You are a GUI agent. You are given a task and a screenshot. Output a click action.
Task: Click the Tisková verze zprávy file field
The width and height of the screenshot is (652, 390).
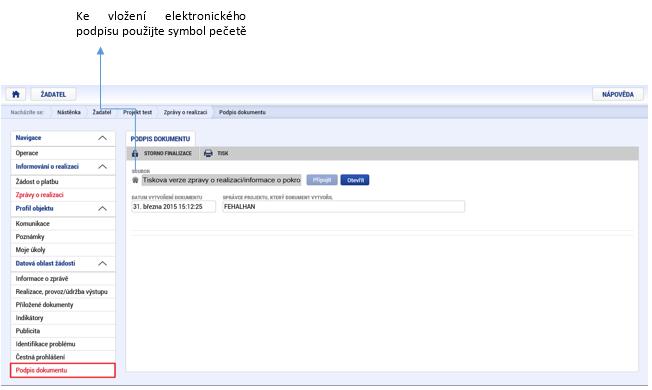click(x=221, y=180)
